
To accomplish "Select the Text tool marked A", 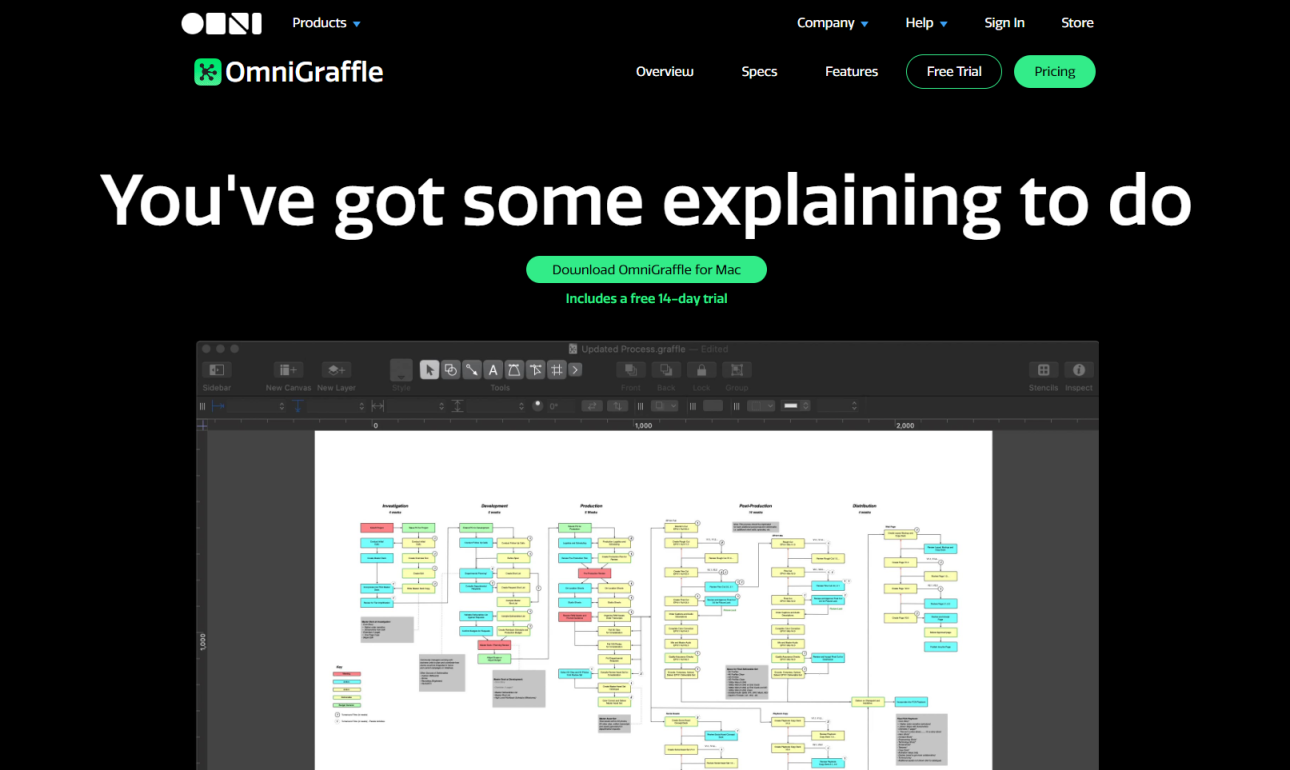I will 493,370.
